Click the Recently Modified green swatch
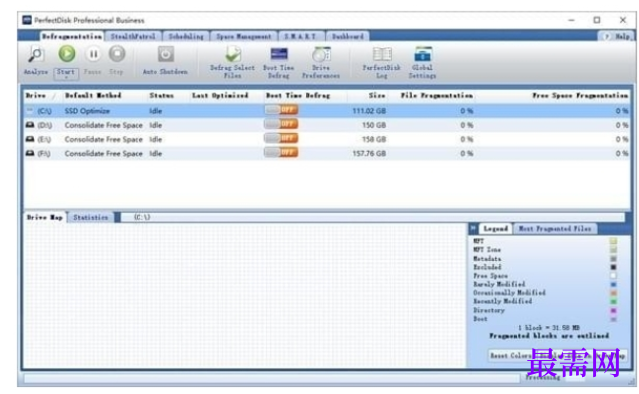The image size is (639, 394). tap(613, 302)
